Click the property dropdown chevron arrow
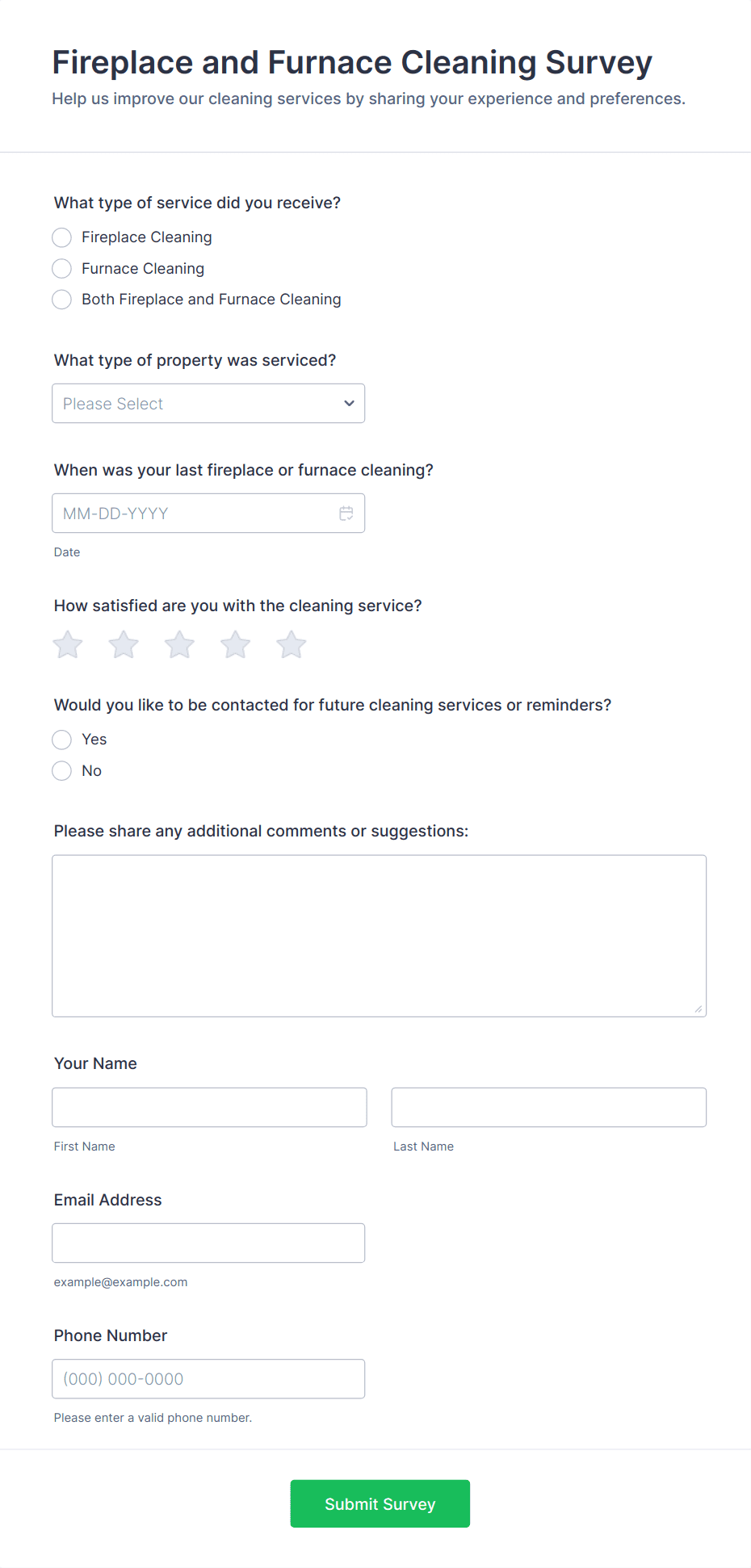 (349, 404)
